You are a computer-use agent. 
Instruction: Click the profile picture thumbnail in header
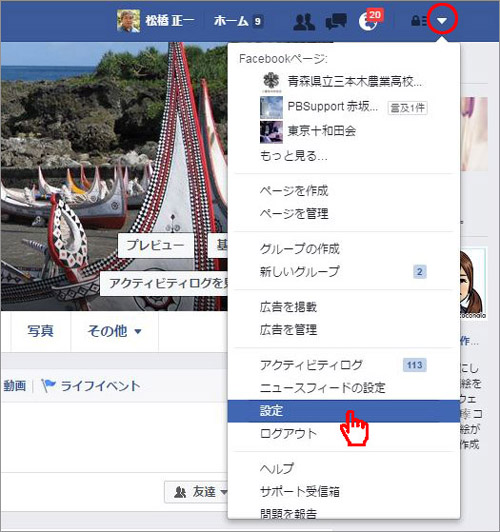click(129, 21)
